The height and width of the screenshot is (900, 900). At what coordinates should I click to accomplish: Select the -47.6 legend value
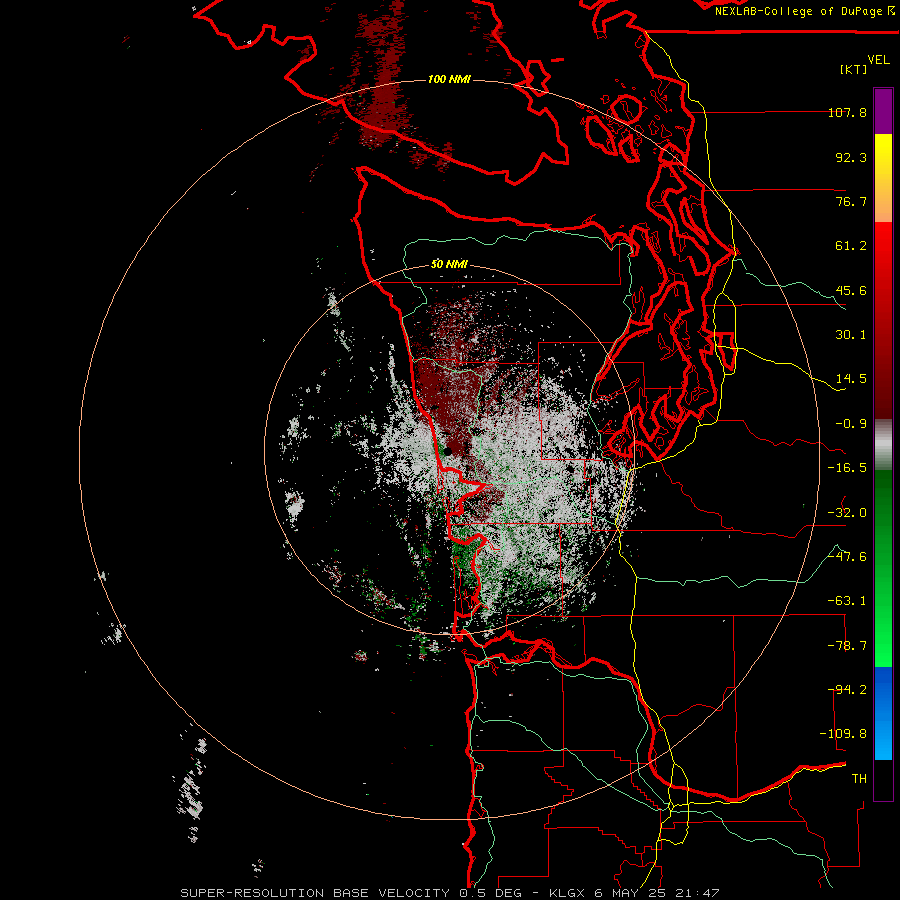click(x=847, y=557)
